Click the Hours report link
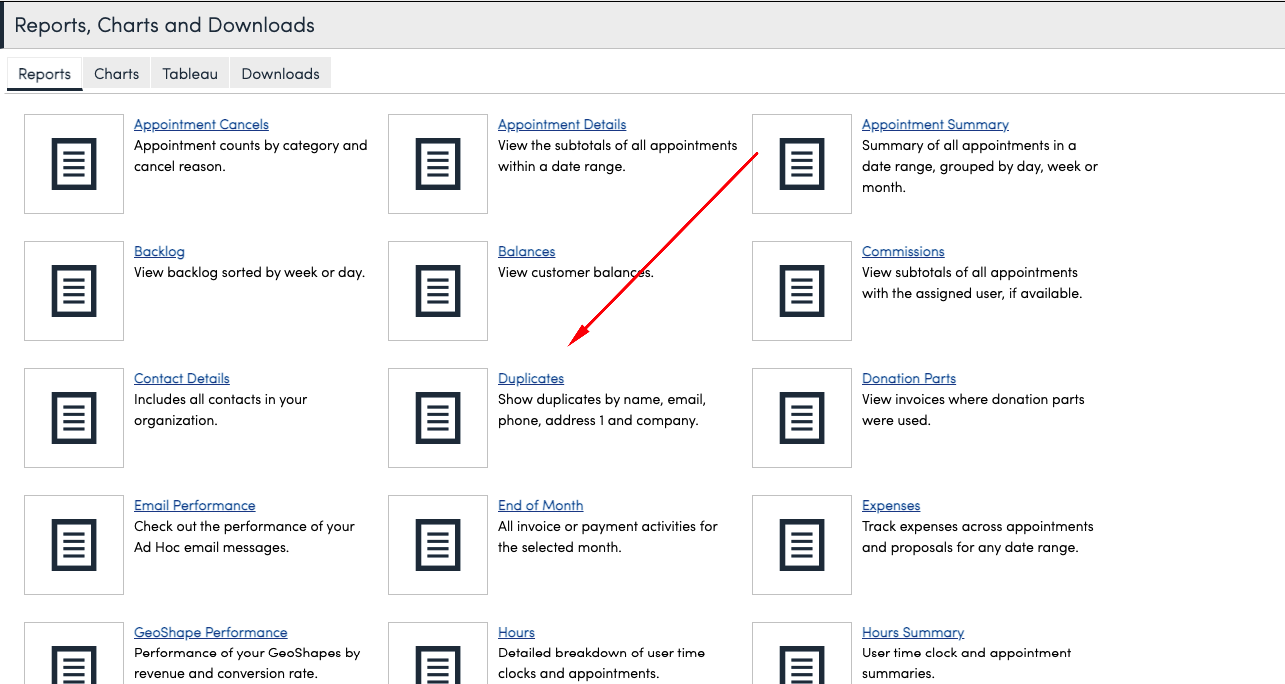This screenshot has height=684, width=1285. tap(516, 633)
